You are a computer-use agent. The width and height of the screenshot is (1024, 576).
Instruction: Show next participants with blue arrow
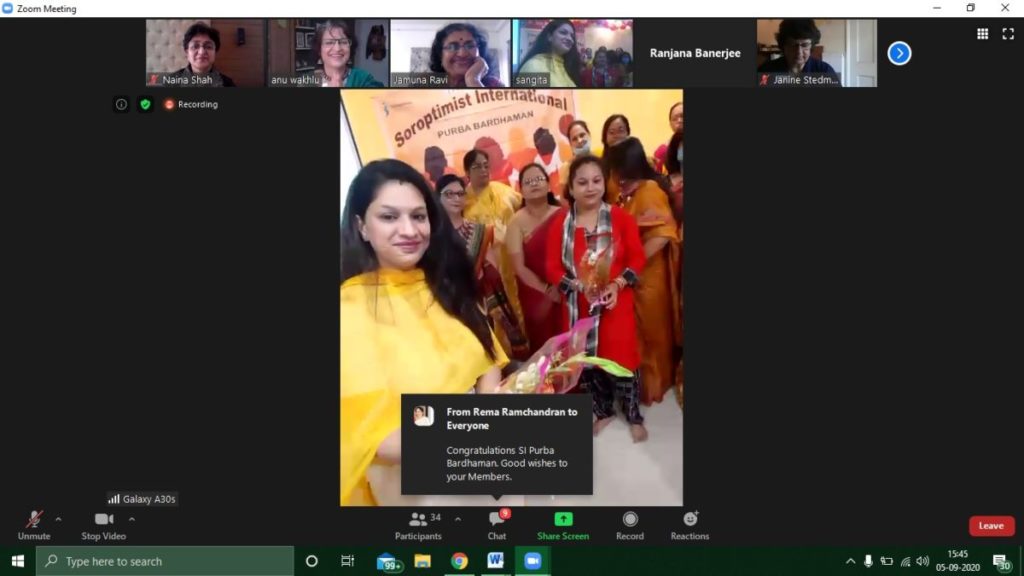(899, 53)
